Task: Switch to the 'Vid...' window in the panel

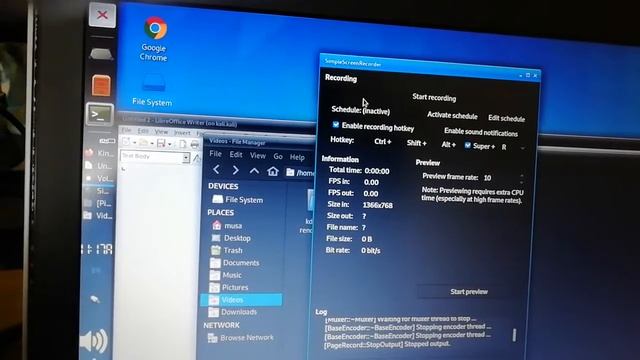Action: tap(99, 215)
